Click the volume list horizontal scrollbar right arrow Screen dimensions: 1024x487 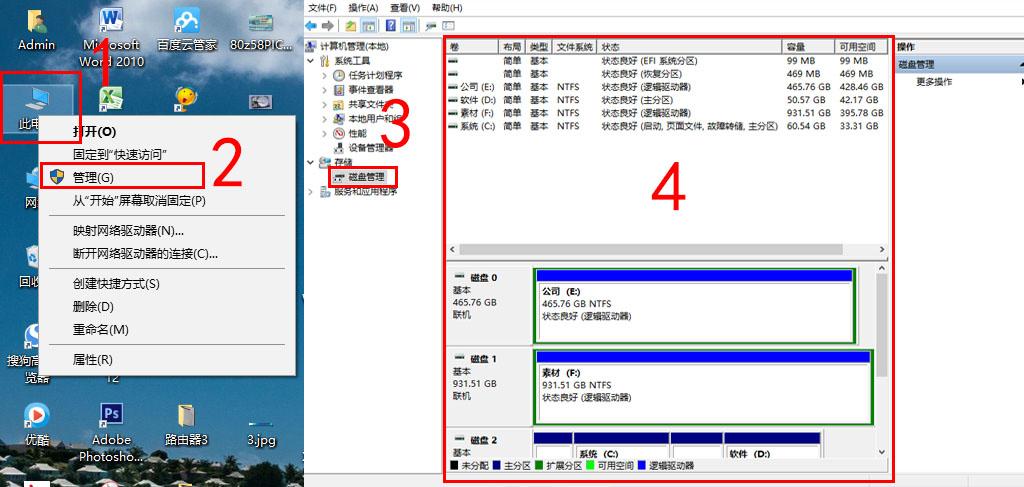coord(881,249)
